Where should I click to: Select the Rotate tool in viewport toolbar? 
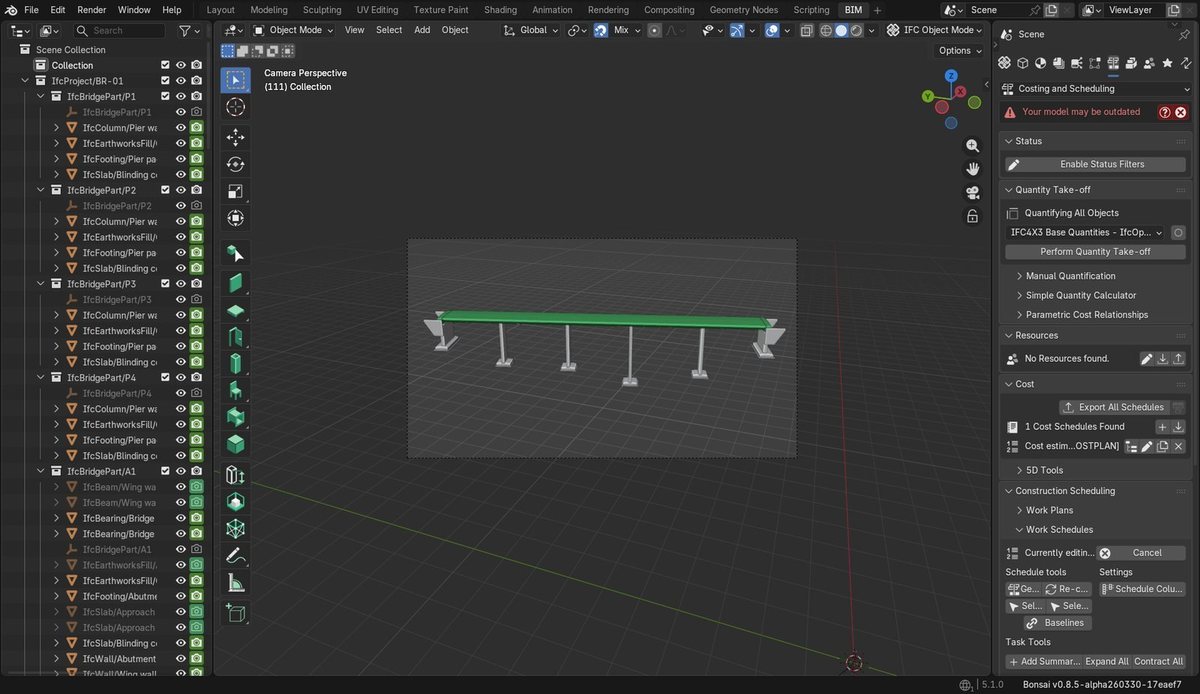[235, 164]
